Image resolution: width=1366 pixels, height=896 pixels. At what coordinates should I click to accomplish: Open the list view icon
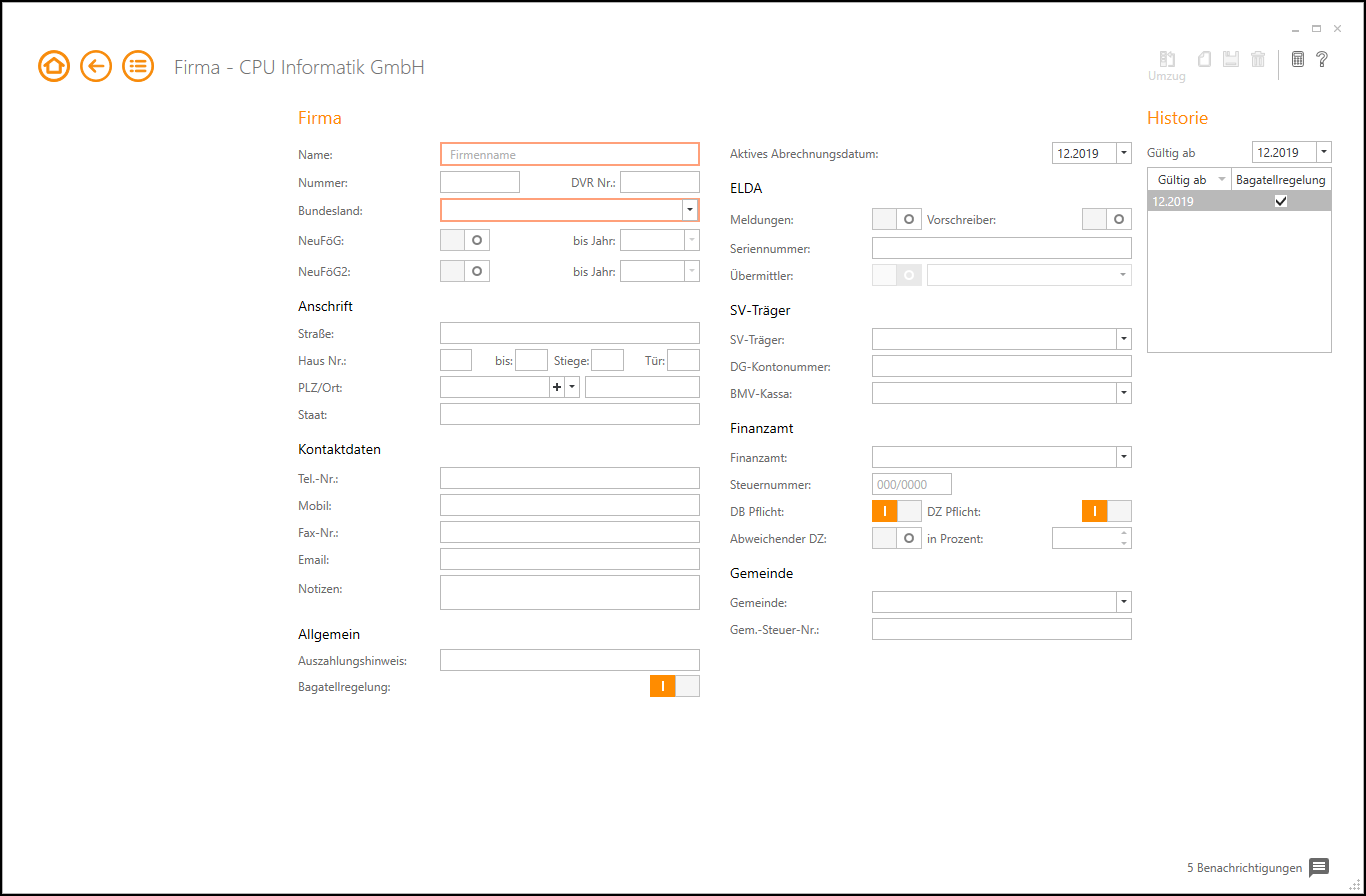click(x=138, y=67)
